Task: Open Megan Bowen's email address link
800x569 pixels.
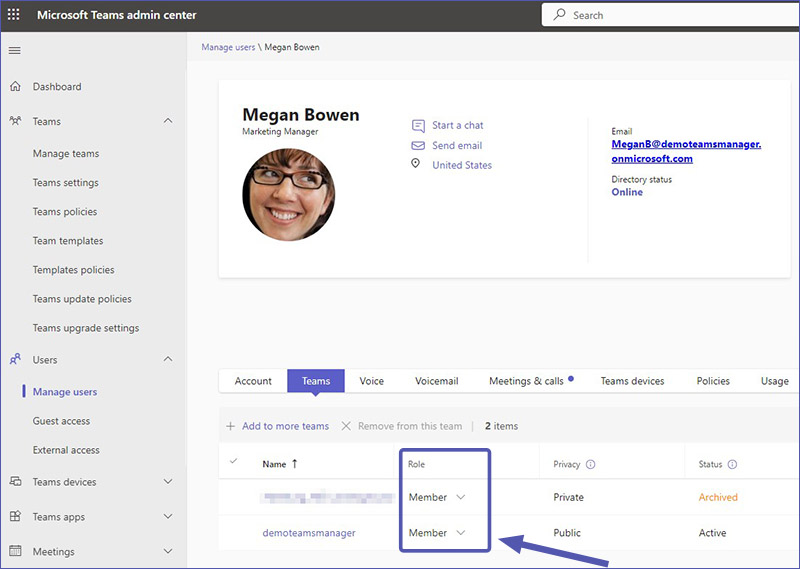Action: [686, 151]
